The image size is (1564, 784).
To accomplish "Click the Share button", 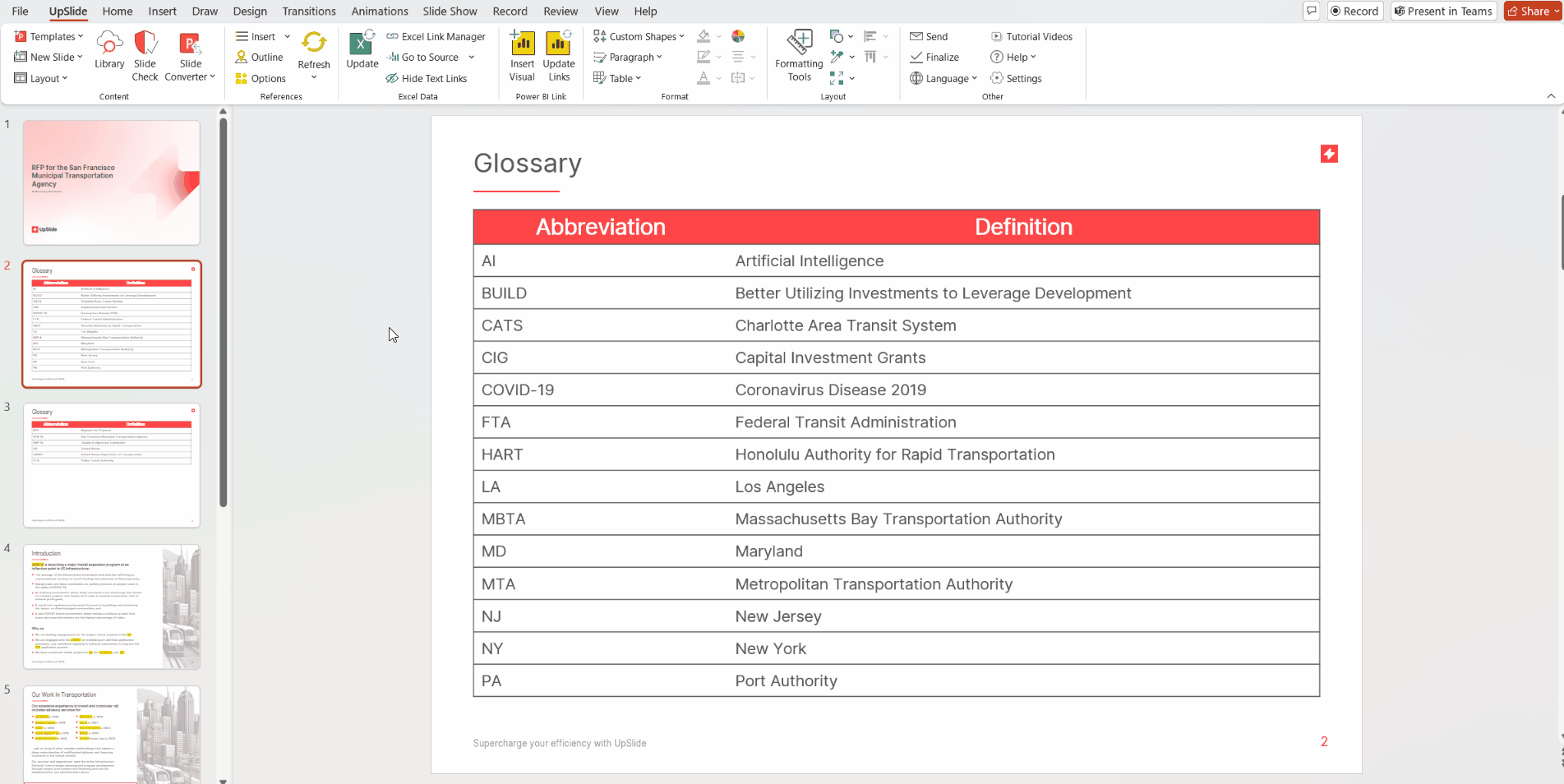I will point(1532,11).
